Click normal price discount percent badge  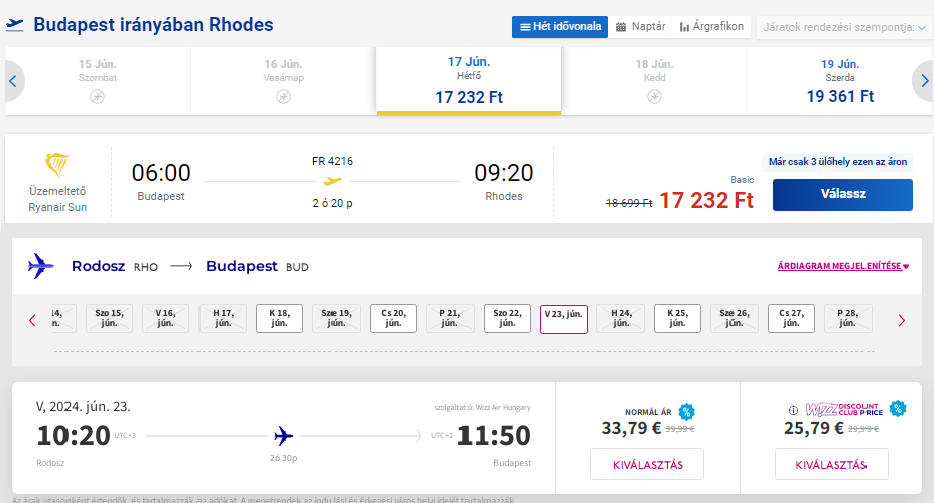click(686, 411)
